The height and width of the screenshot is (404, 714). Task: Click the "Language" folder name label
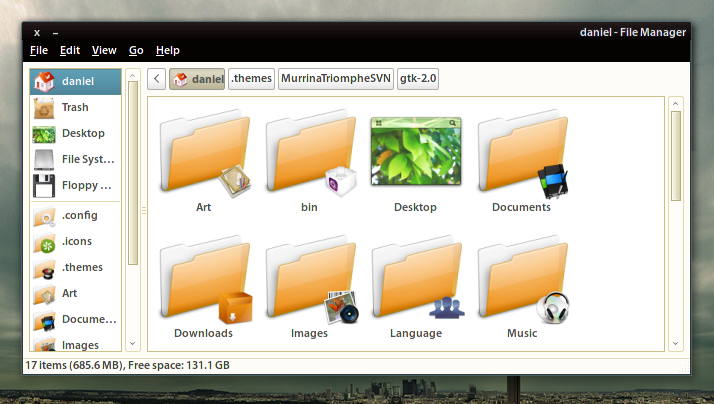(x=416, y=333)
